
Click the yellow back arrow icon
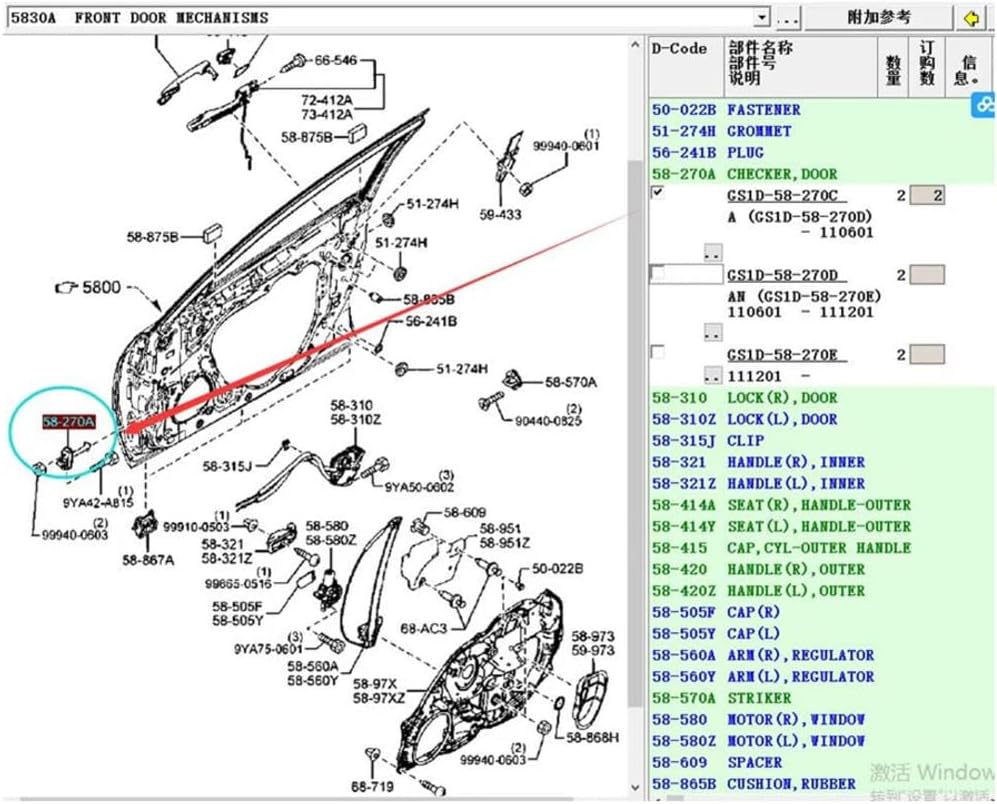tap(969, 18)
